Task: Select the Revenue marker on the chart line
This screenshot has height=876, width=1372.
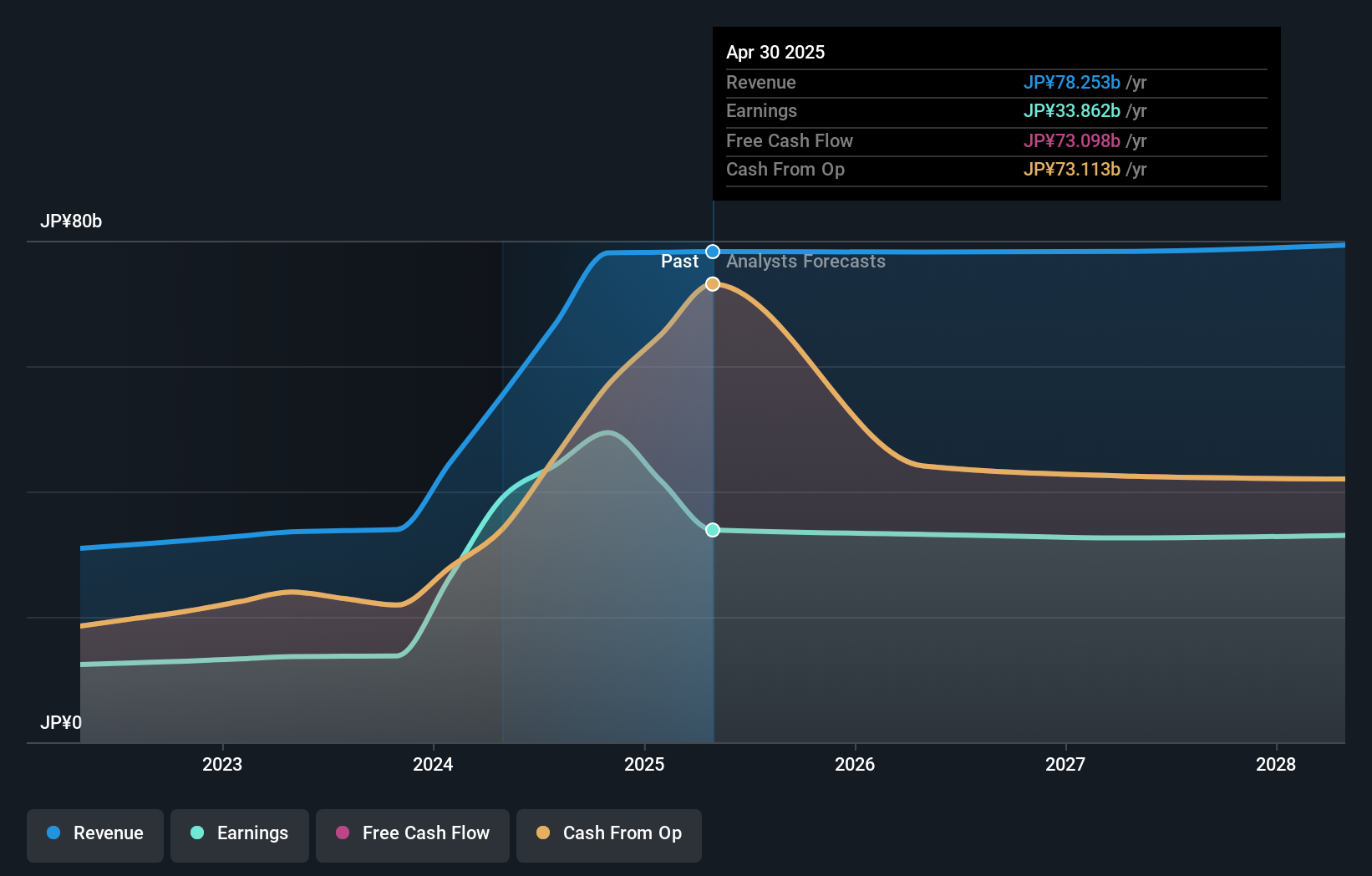Action: click(x=712, y=251)
